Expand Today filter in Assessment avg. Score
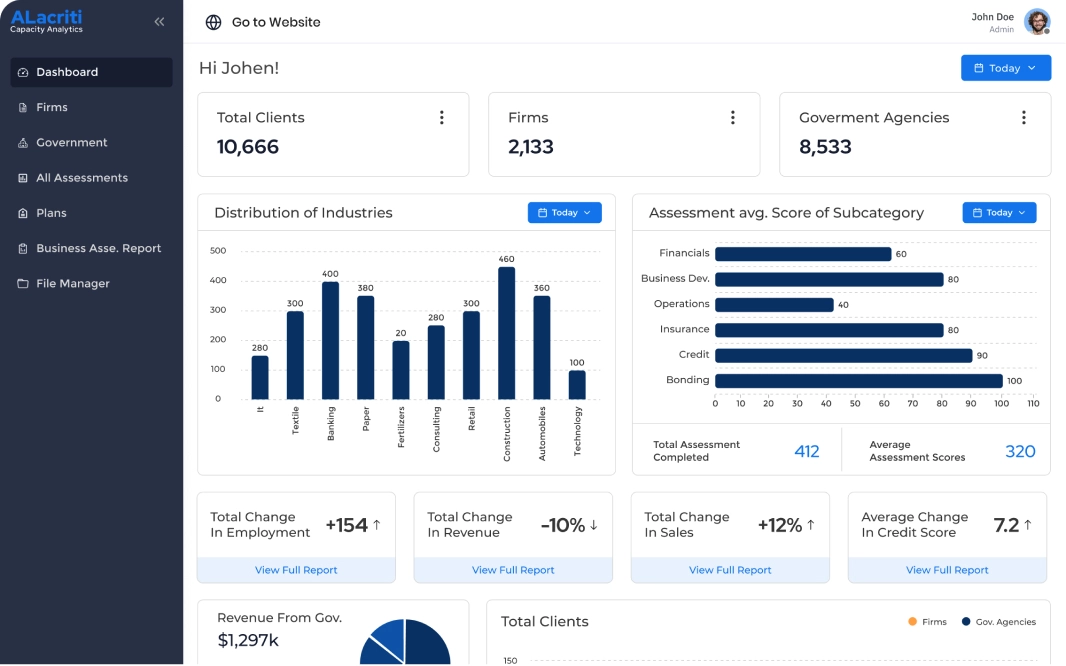The image size is (1066, 666). pos(998,213)
